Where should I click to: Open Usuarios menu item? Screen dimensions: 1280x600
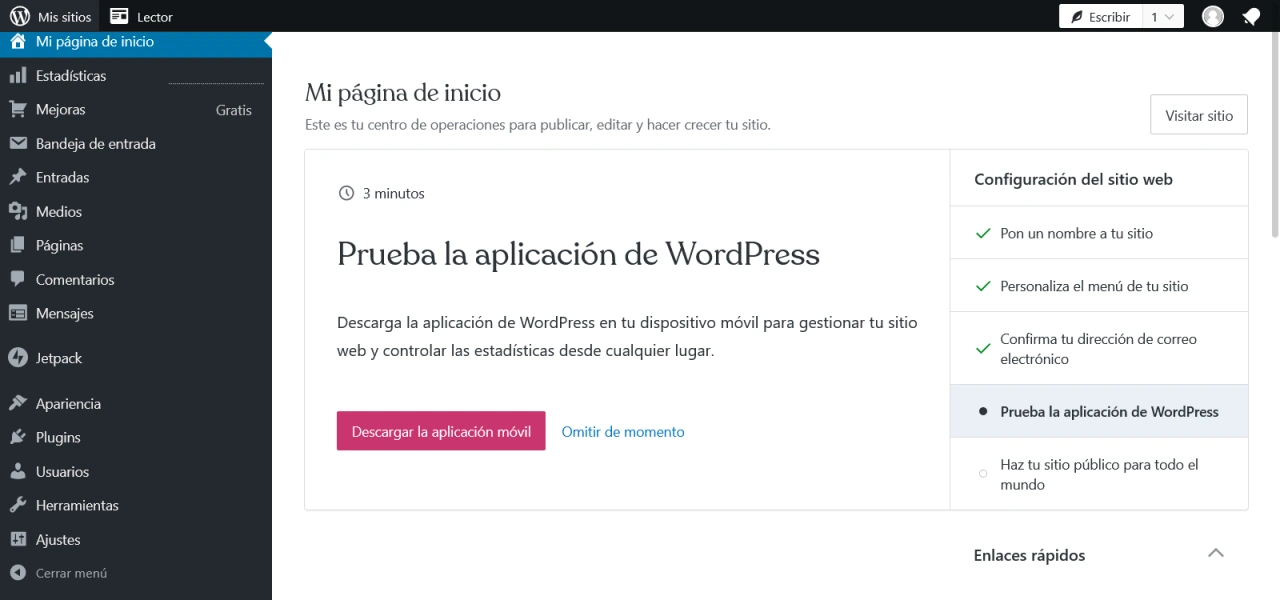(x=136, y=472)
